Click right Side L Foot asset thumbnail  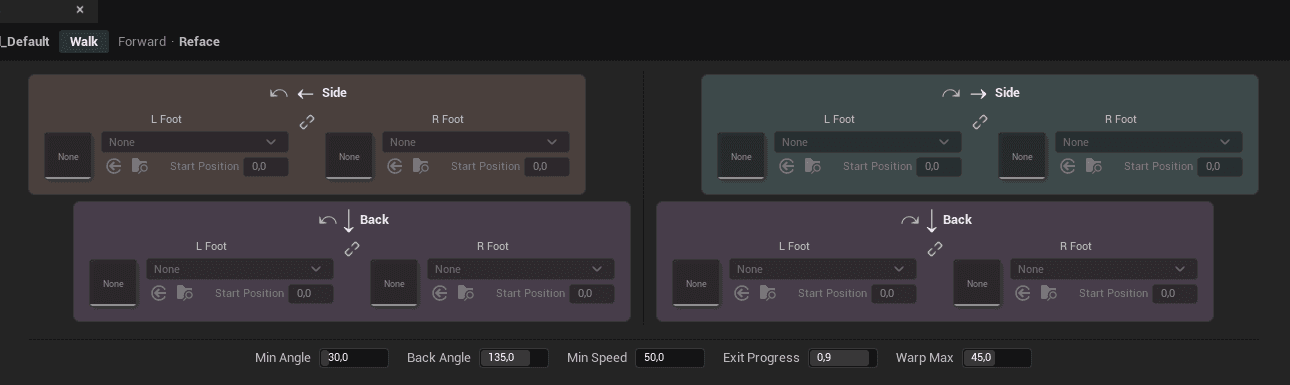coord(741,156)
